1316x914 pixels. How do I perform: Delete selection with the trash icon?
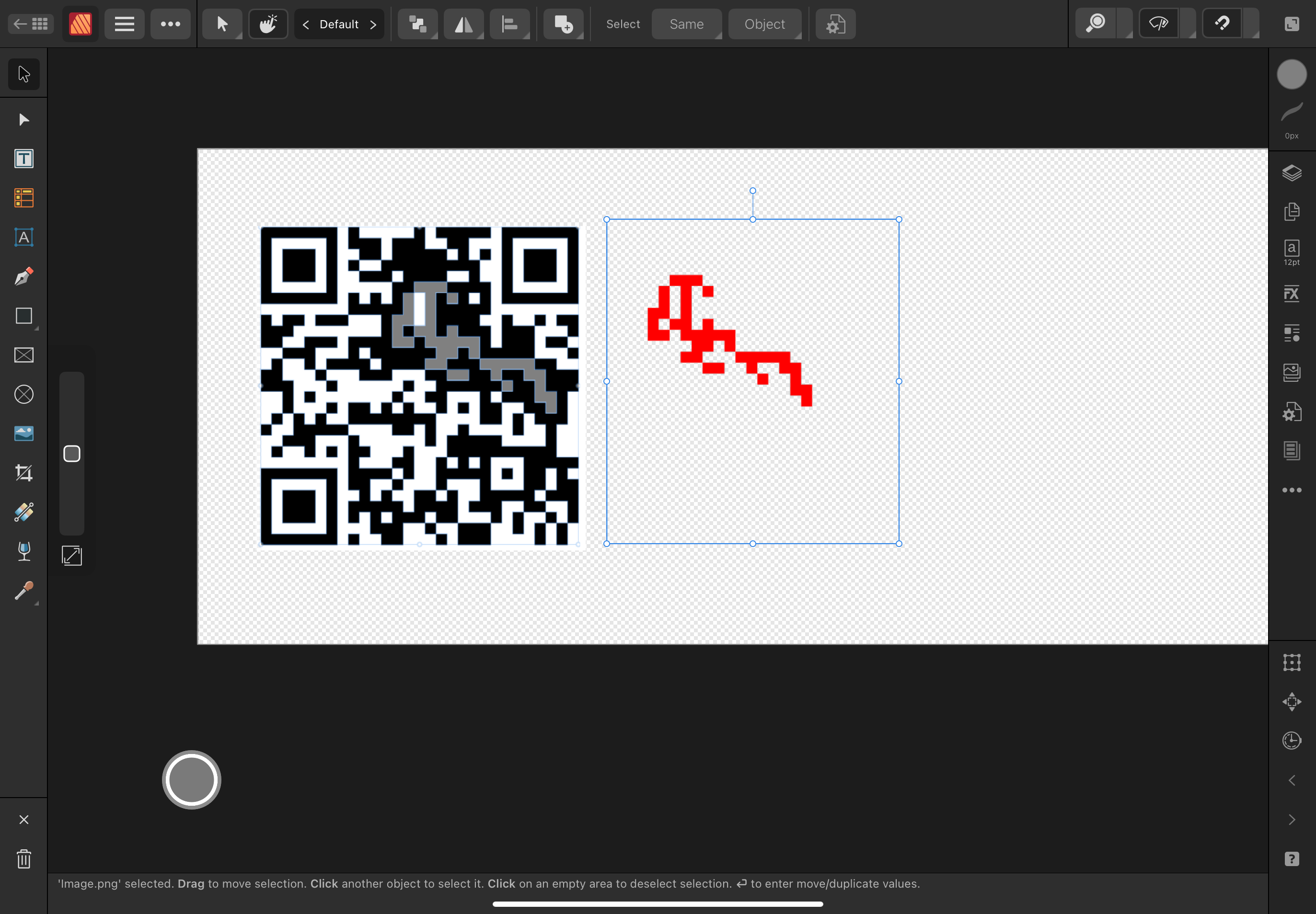[x=24, y=859]
